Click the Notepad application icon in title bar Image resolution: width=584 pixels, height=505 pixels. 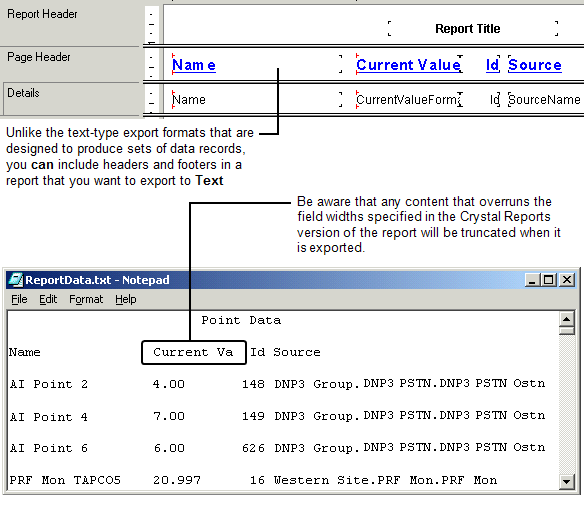pos(16,280)
